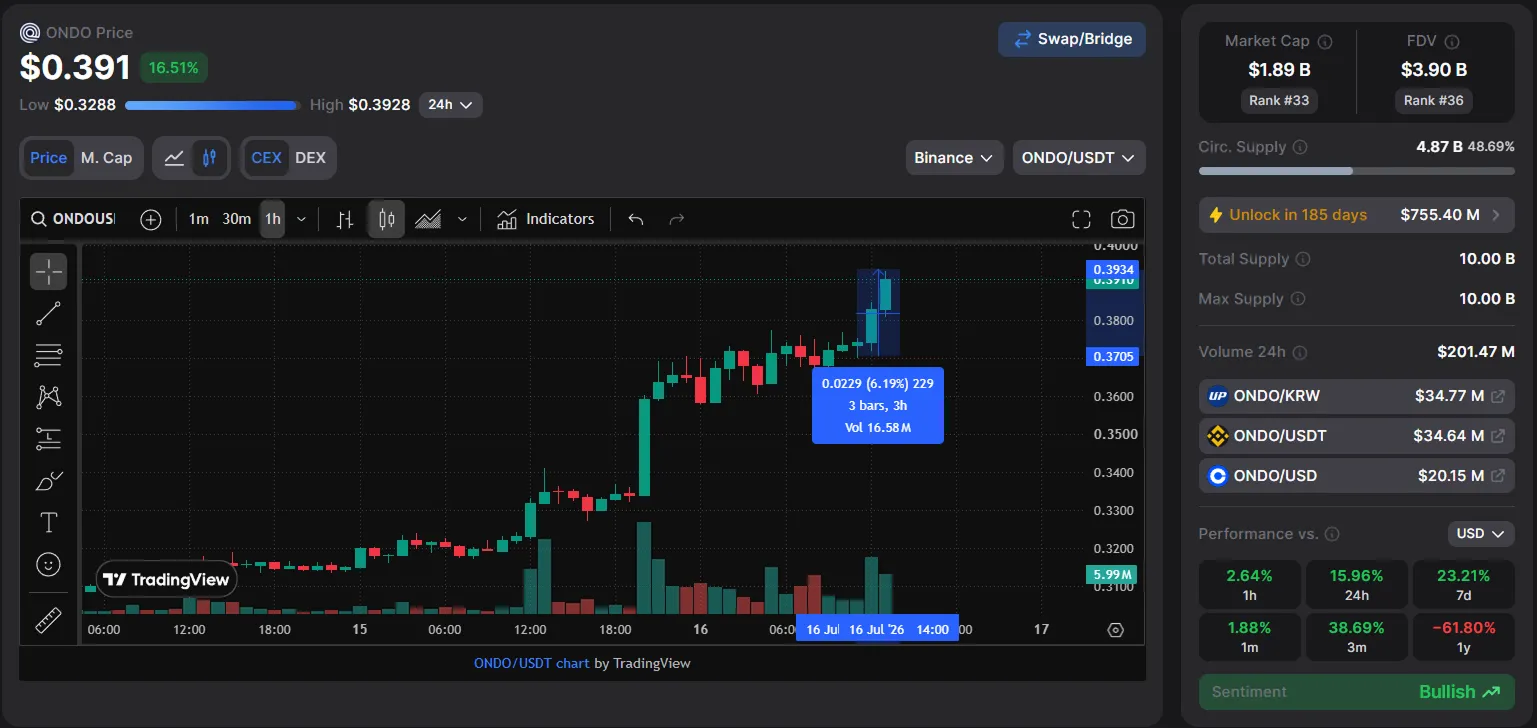Image resolution: width=1537 pixels, height=728 pixels.
Task: Click the Swap/Bridge button
Action: [1072, 39]
